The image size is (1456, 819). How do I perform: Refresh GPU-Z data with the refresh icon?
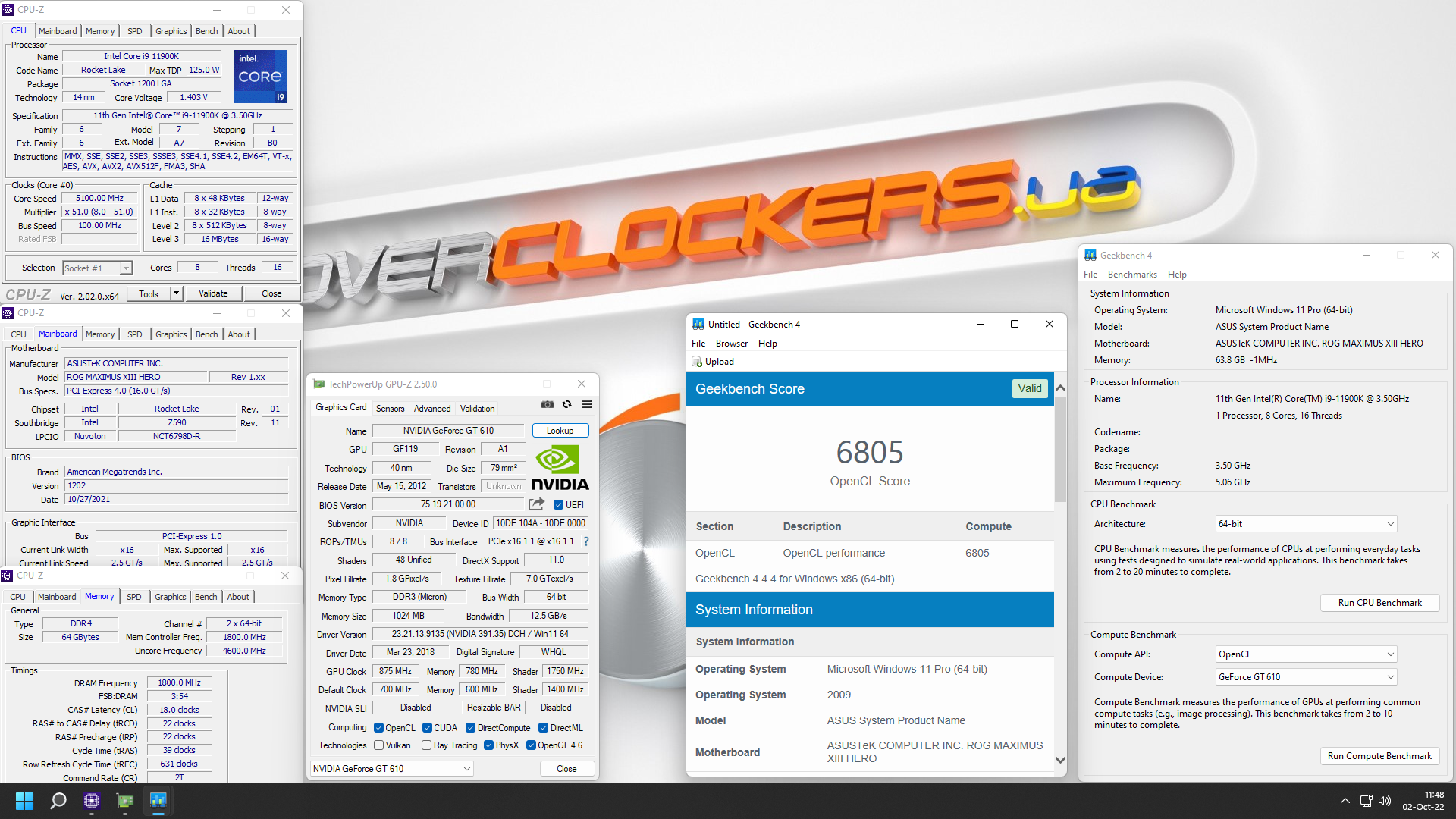coord(566,405)
